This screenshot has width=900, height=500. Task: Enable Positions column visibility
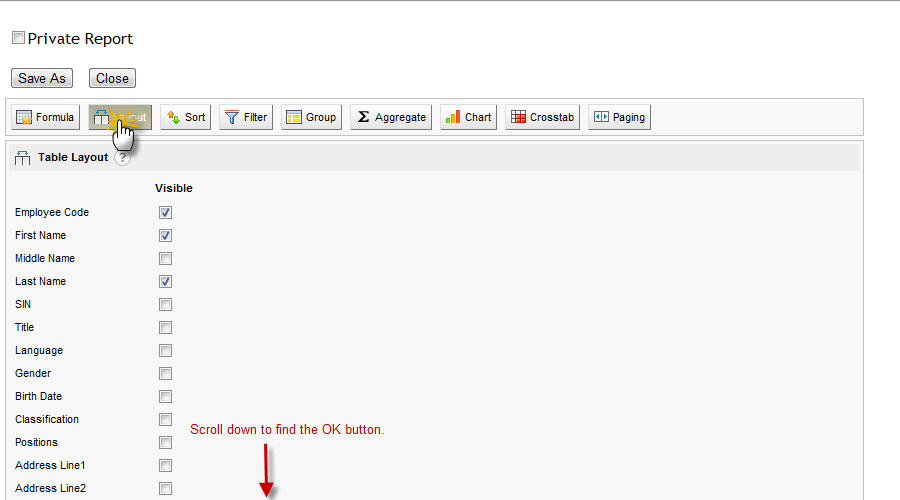pos(165,442)
